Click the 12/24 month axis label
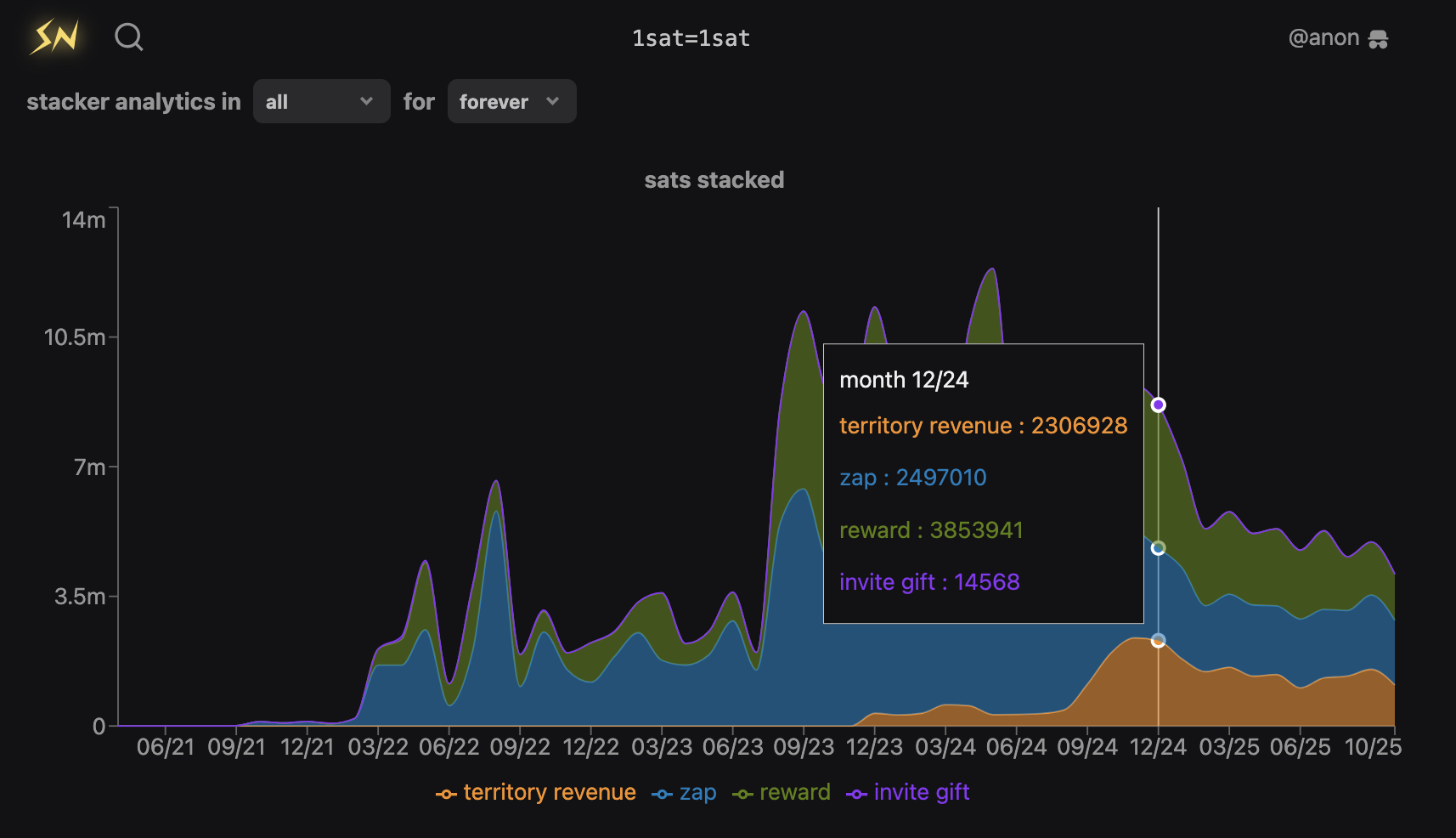This screenshot has width=1456, height=838. point(1157,747)
